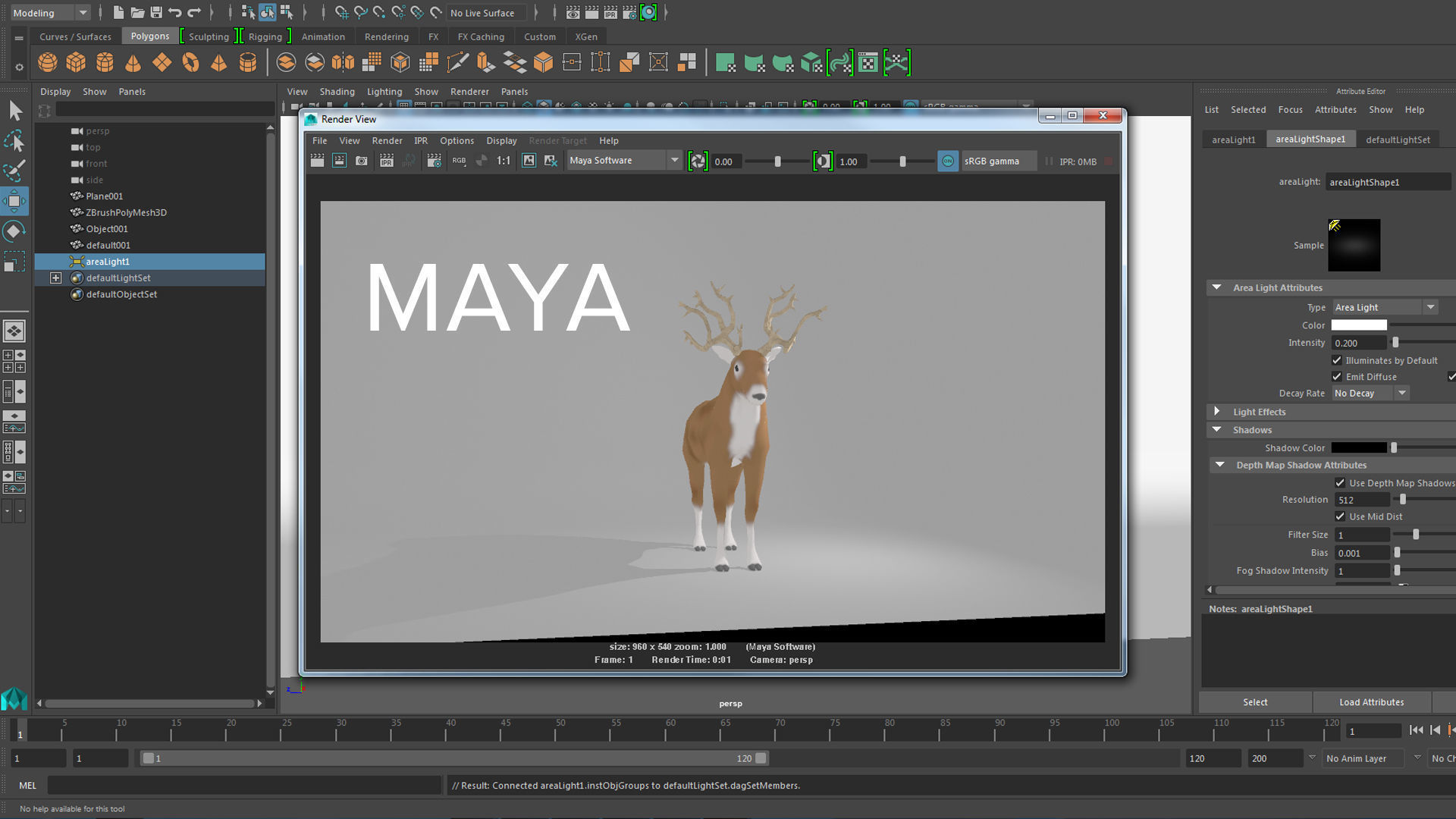The width and height of the screenshot is (1456, 819).
Task: Open the Modeling workspace dropdown
Action: click(51, 13)
